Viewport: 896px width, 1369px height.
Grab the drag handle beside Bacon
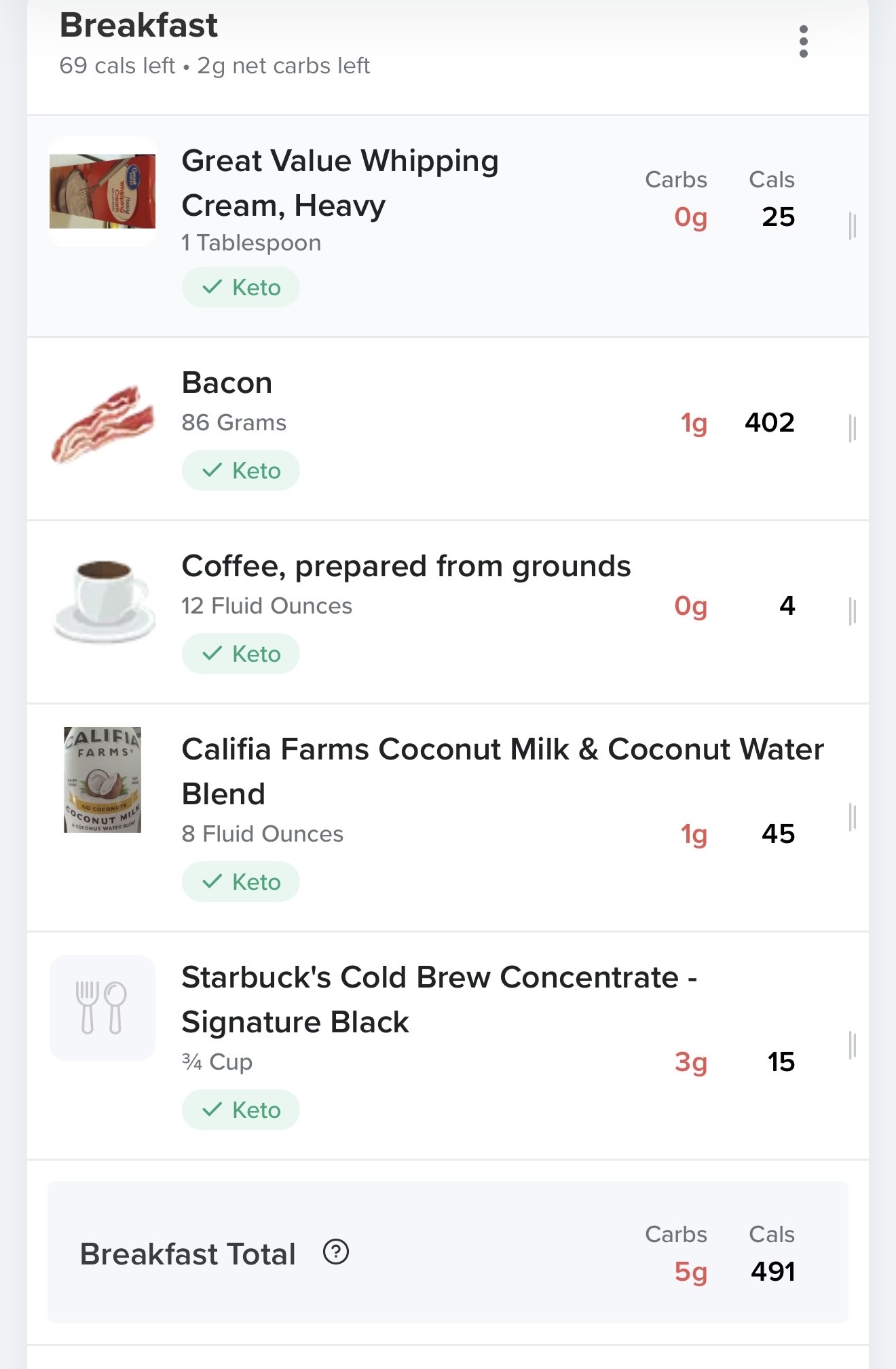point(853,428)
